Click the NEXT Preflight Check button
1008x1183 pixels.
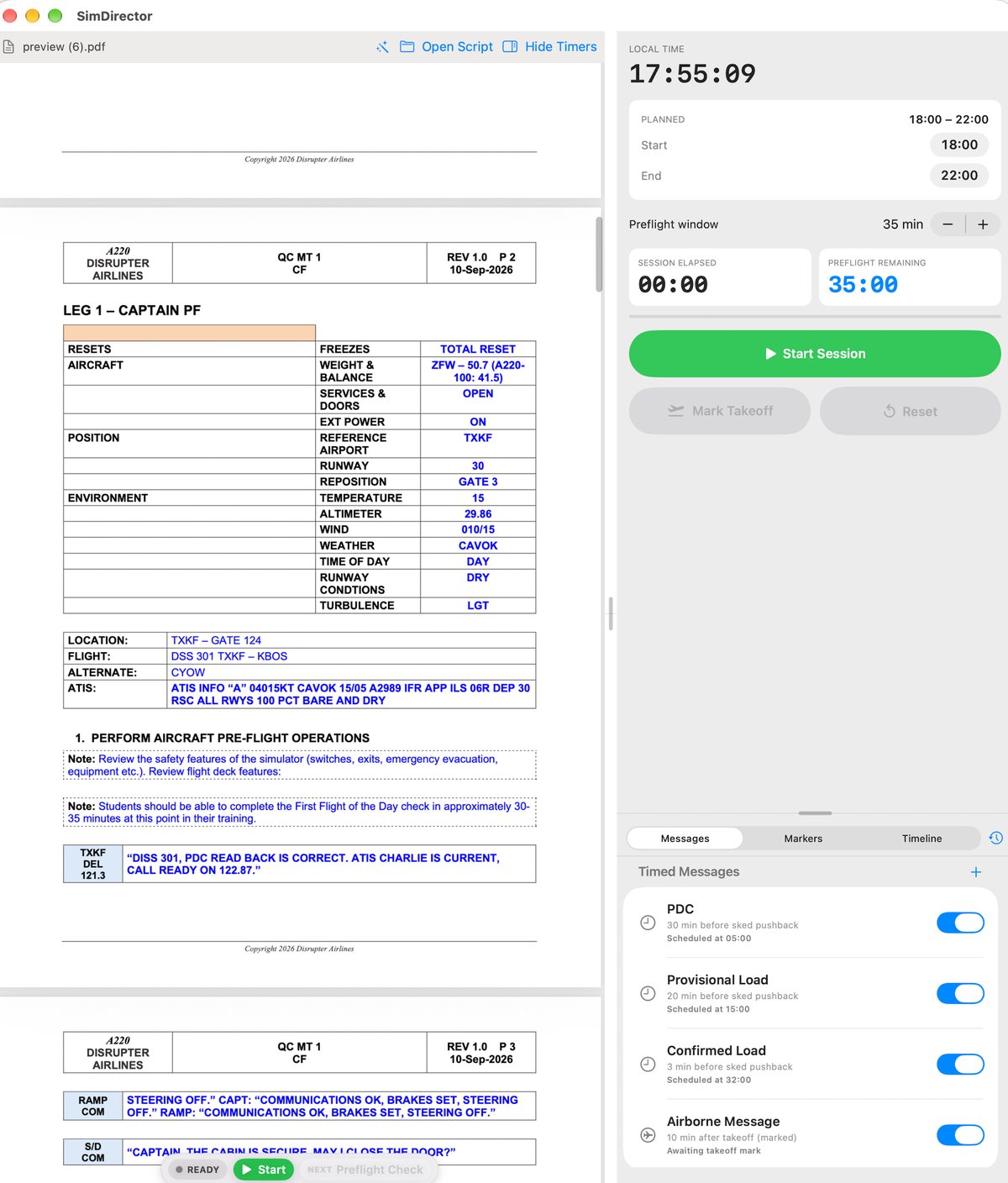click(365, 1170)
